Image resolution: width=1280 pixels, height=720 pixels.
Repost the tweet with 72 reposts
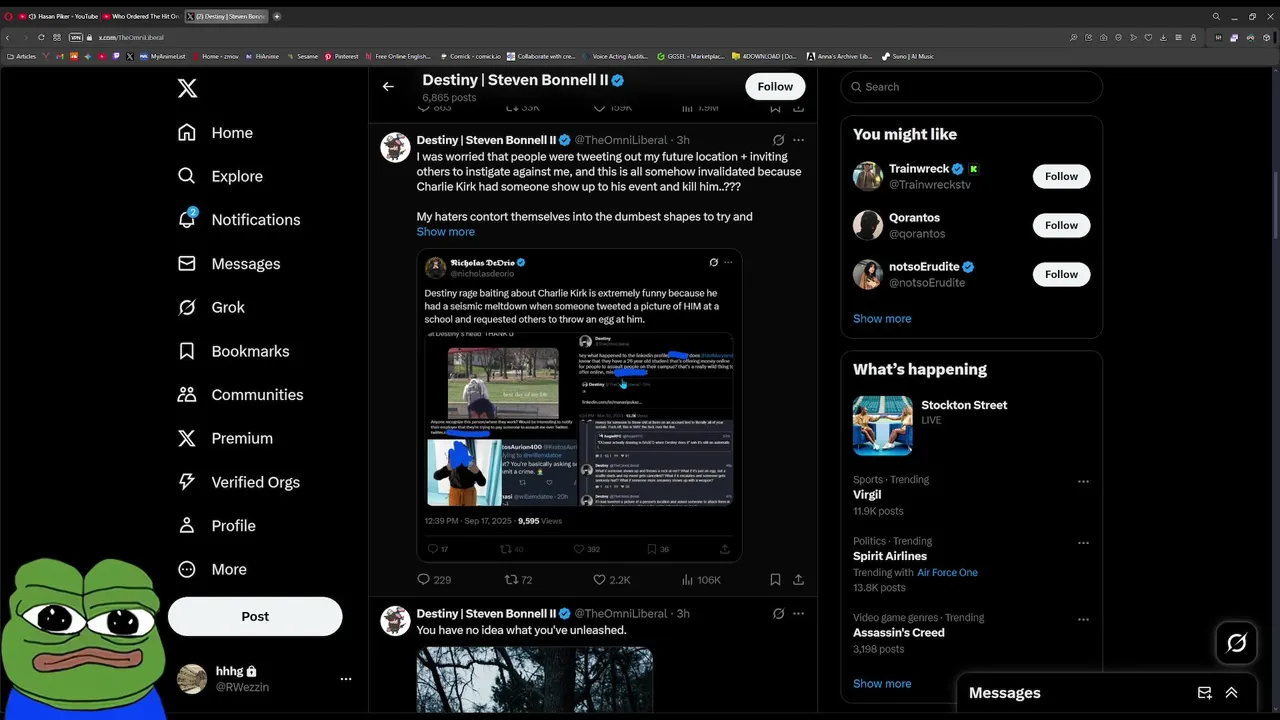click(x=518, y=580)
